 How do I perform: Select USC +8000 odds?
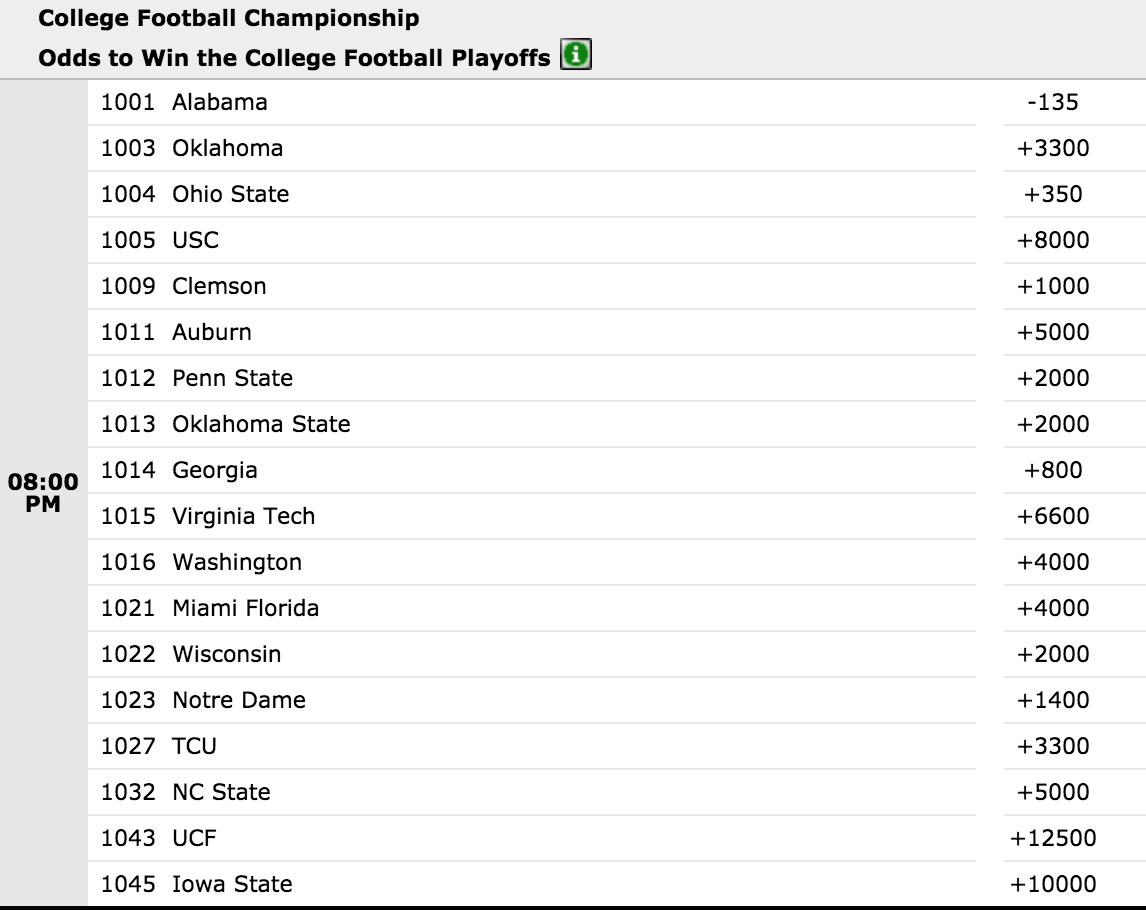click(x=1052, y=240)
